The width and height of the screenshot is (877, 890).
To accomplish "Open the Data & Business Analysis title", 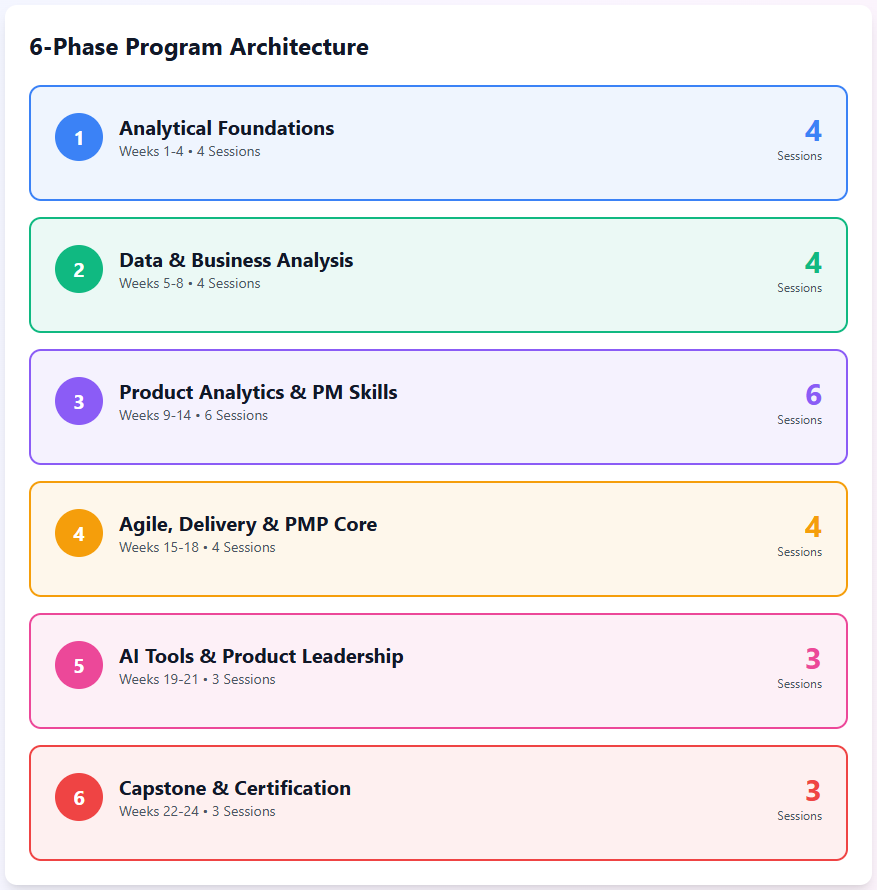I will [x=236, y=260].
